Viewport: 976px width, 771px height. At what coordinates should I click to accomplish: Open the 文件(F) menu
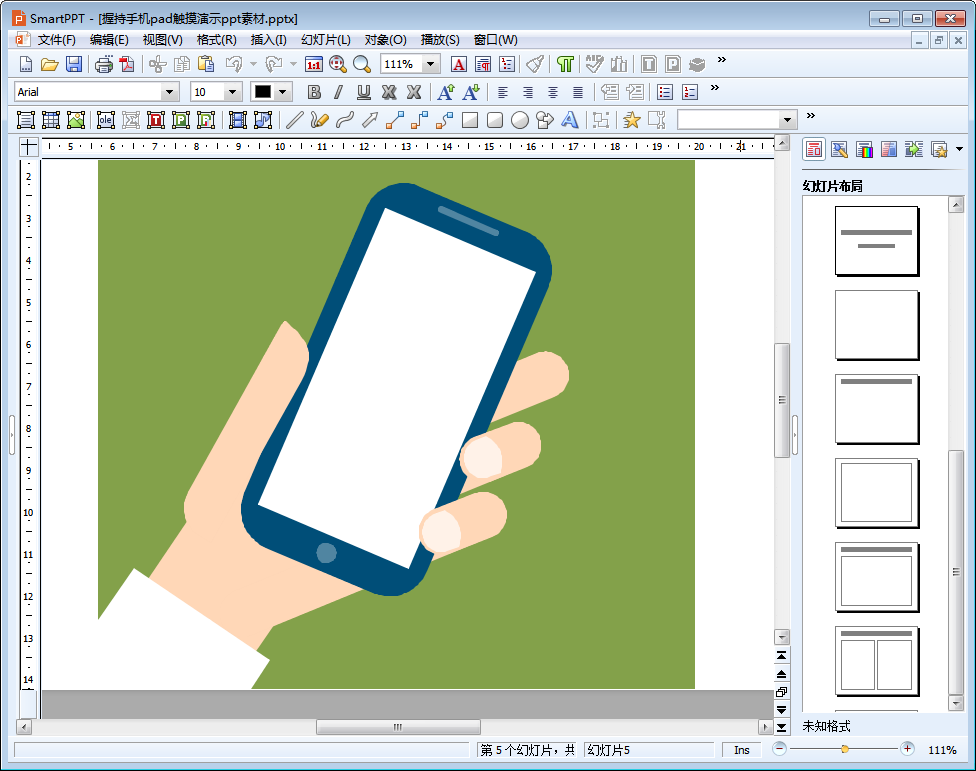[57, 40]
